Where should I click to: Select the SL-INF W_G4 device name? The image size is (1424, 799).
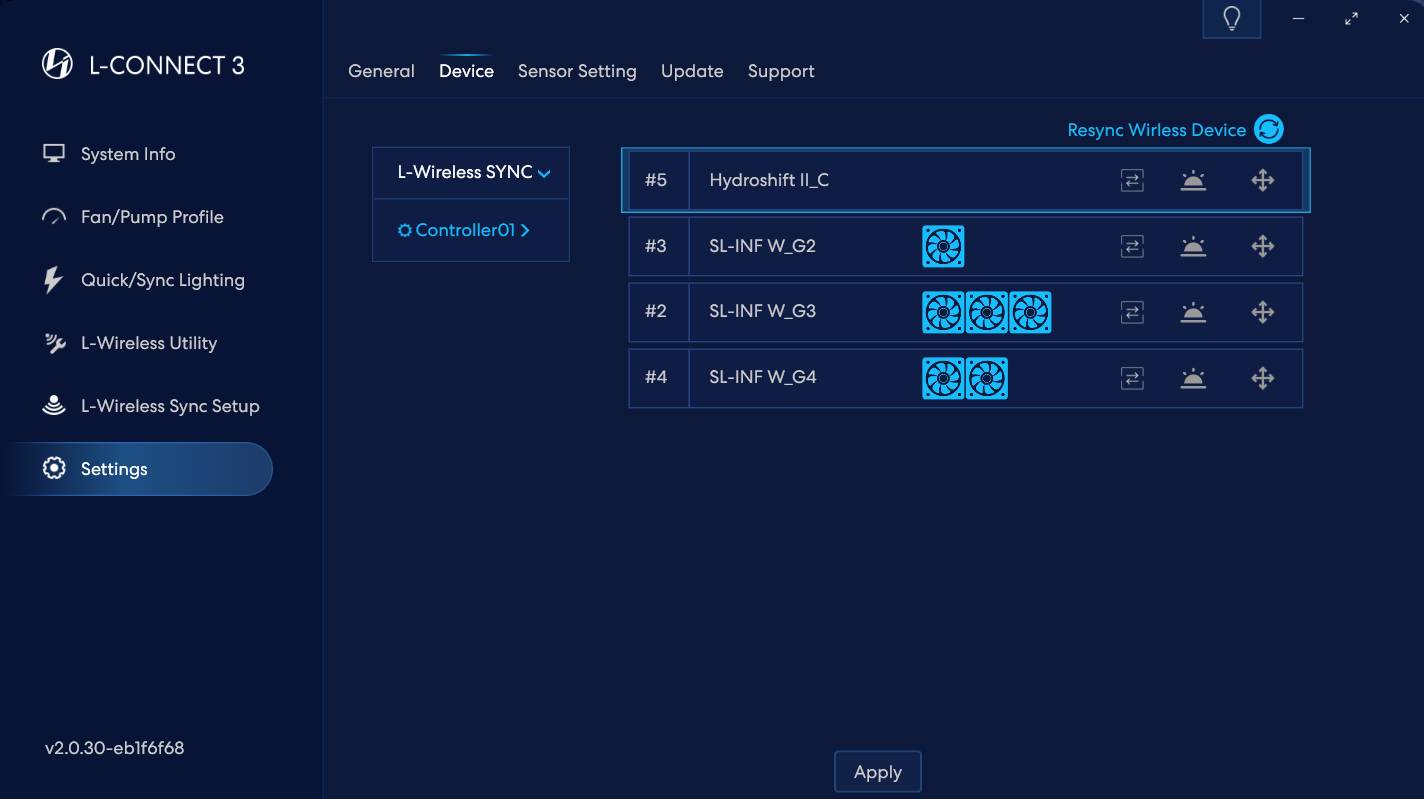pyautogui.click(x=762, y=378)
